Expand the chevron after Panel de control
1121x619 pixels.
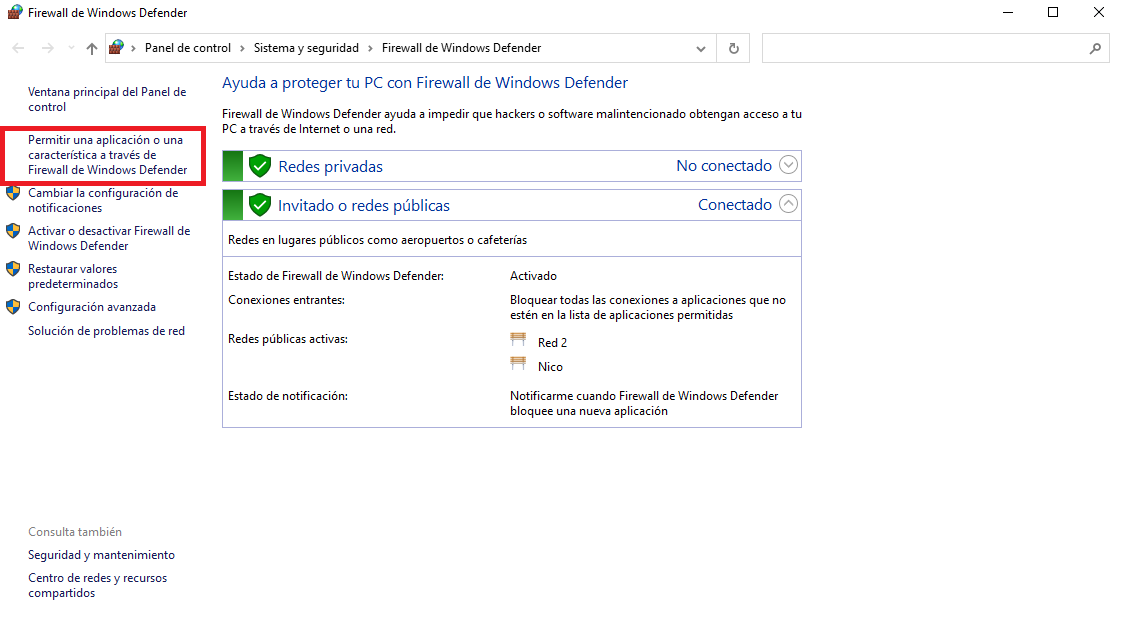point(242,48)
